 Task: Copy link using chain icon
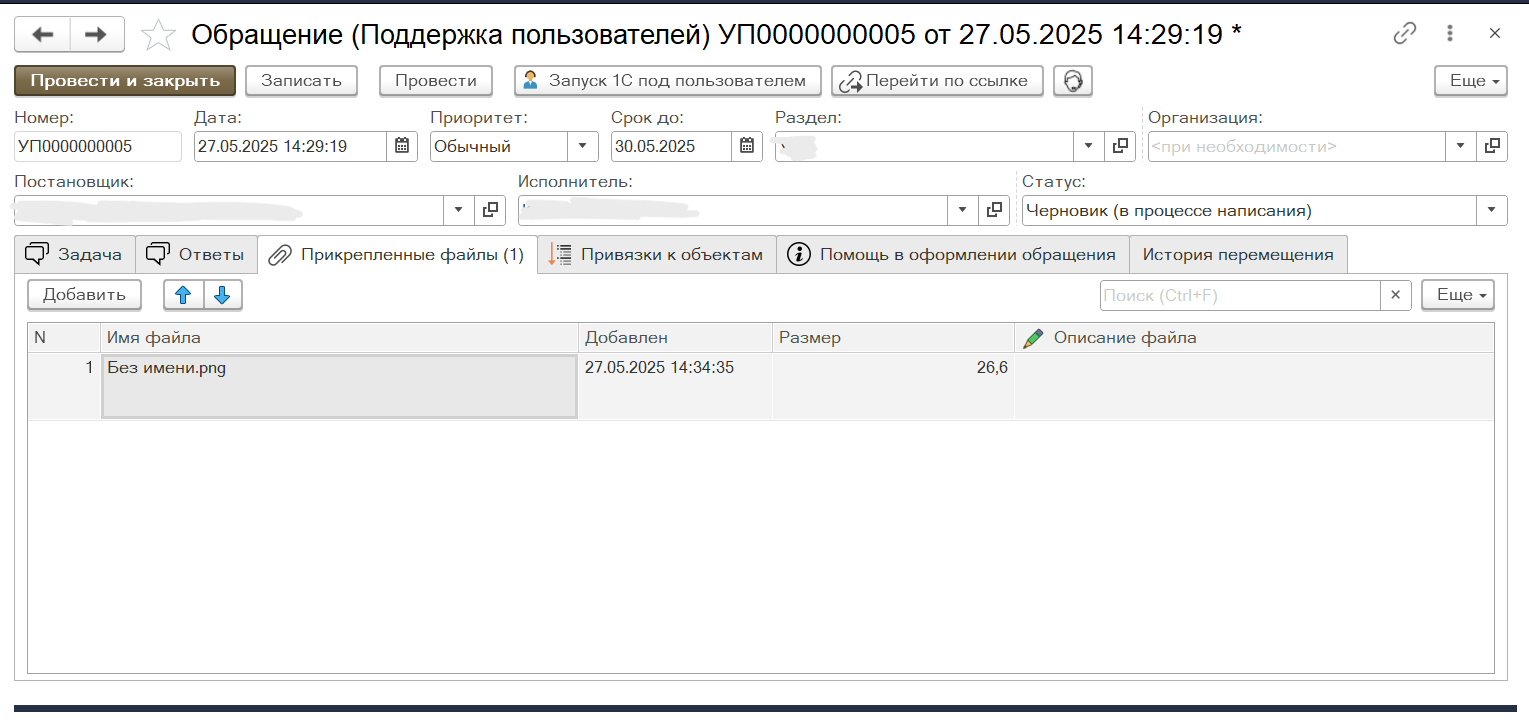pos(1405,34)
